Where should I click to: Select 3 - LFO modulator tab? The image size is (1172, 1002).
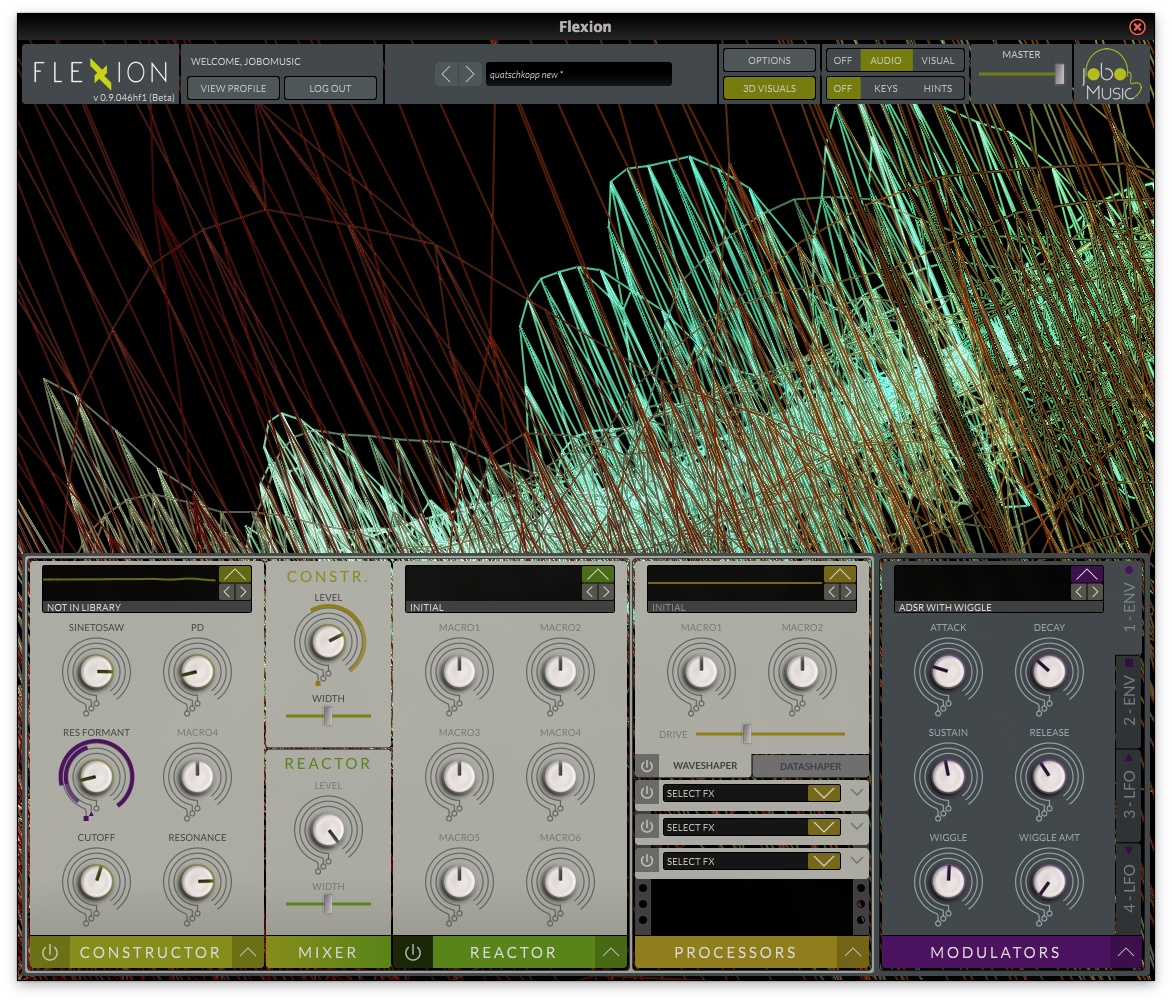click(x=1129, y=794)
